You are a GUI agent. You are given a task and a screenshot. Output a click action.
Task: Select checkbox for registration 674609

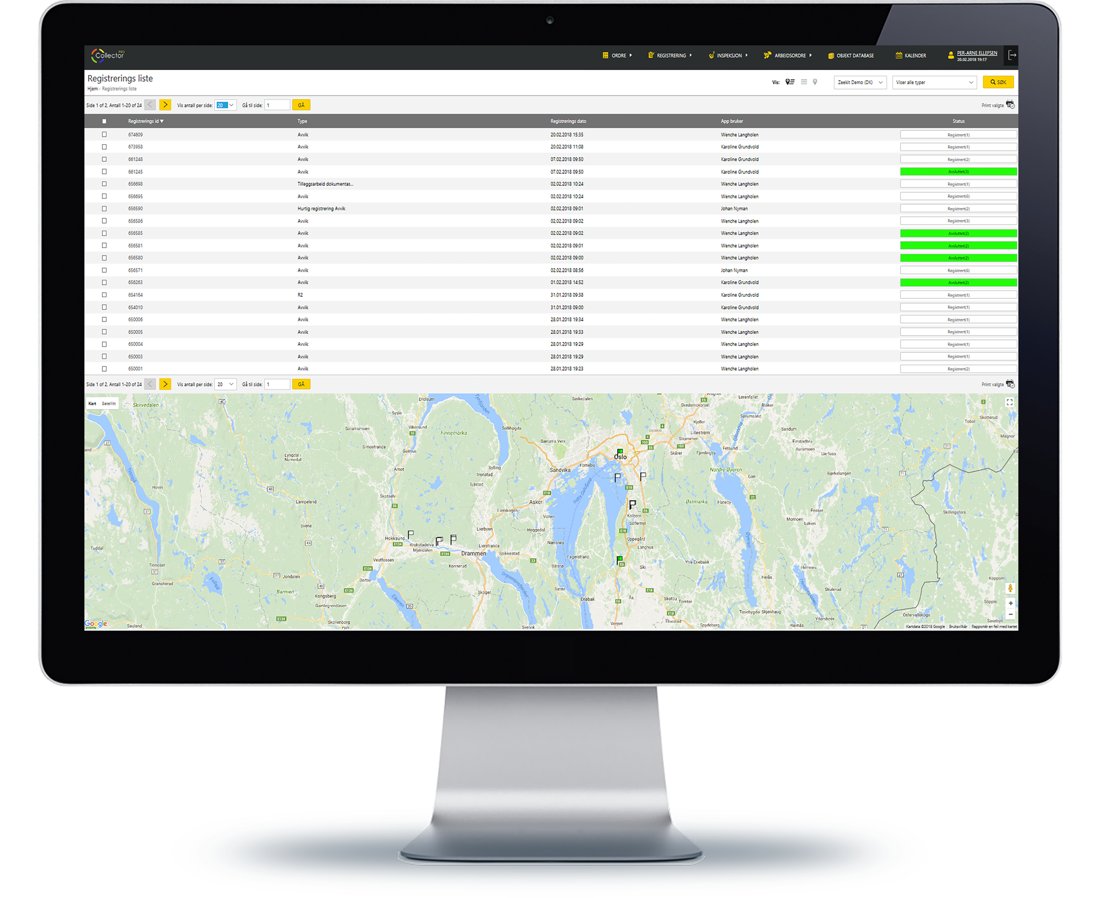click(104, 134)
